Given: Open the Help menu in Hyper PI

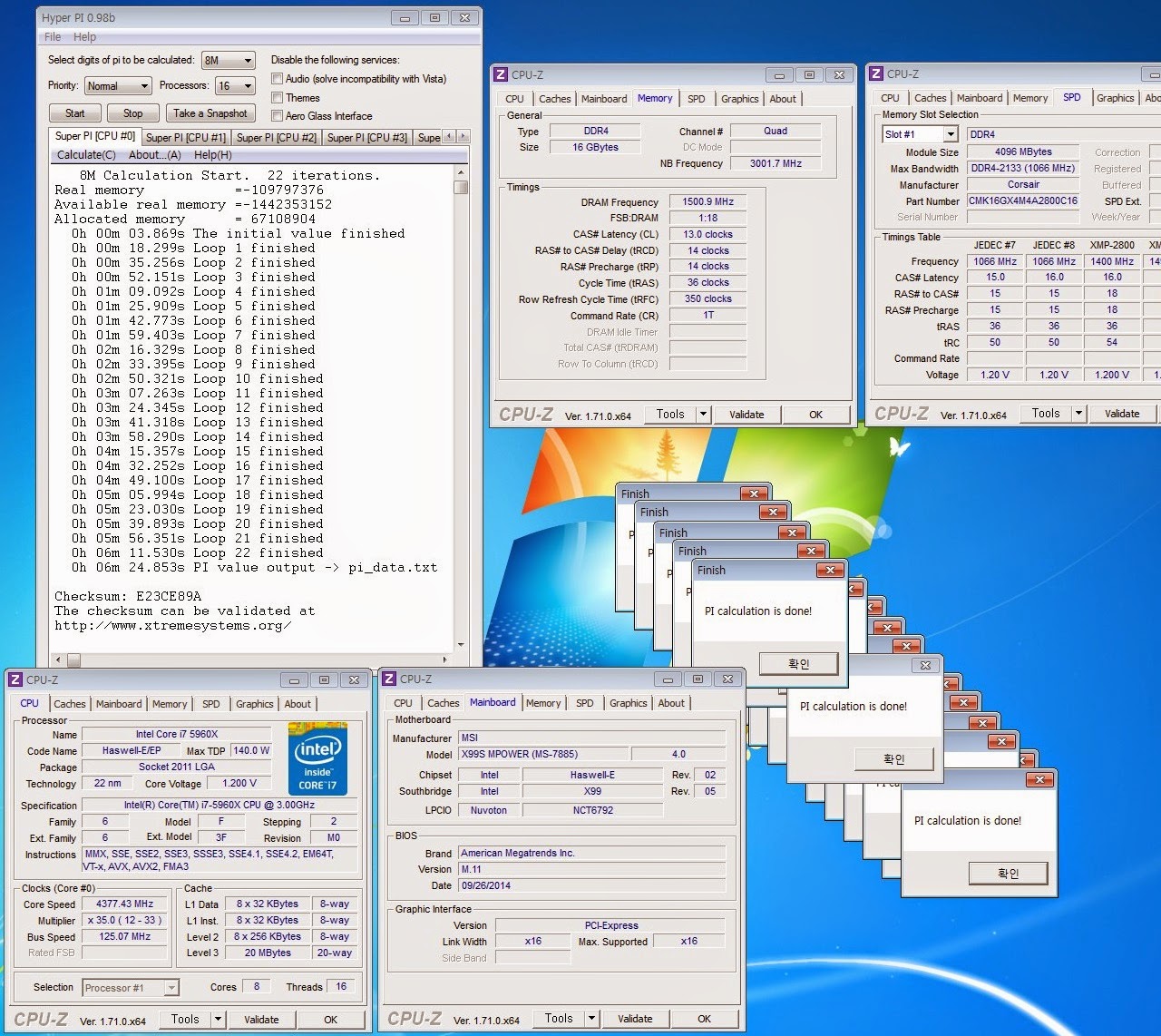Looking at the screenshot, I should click(84, 37).
